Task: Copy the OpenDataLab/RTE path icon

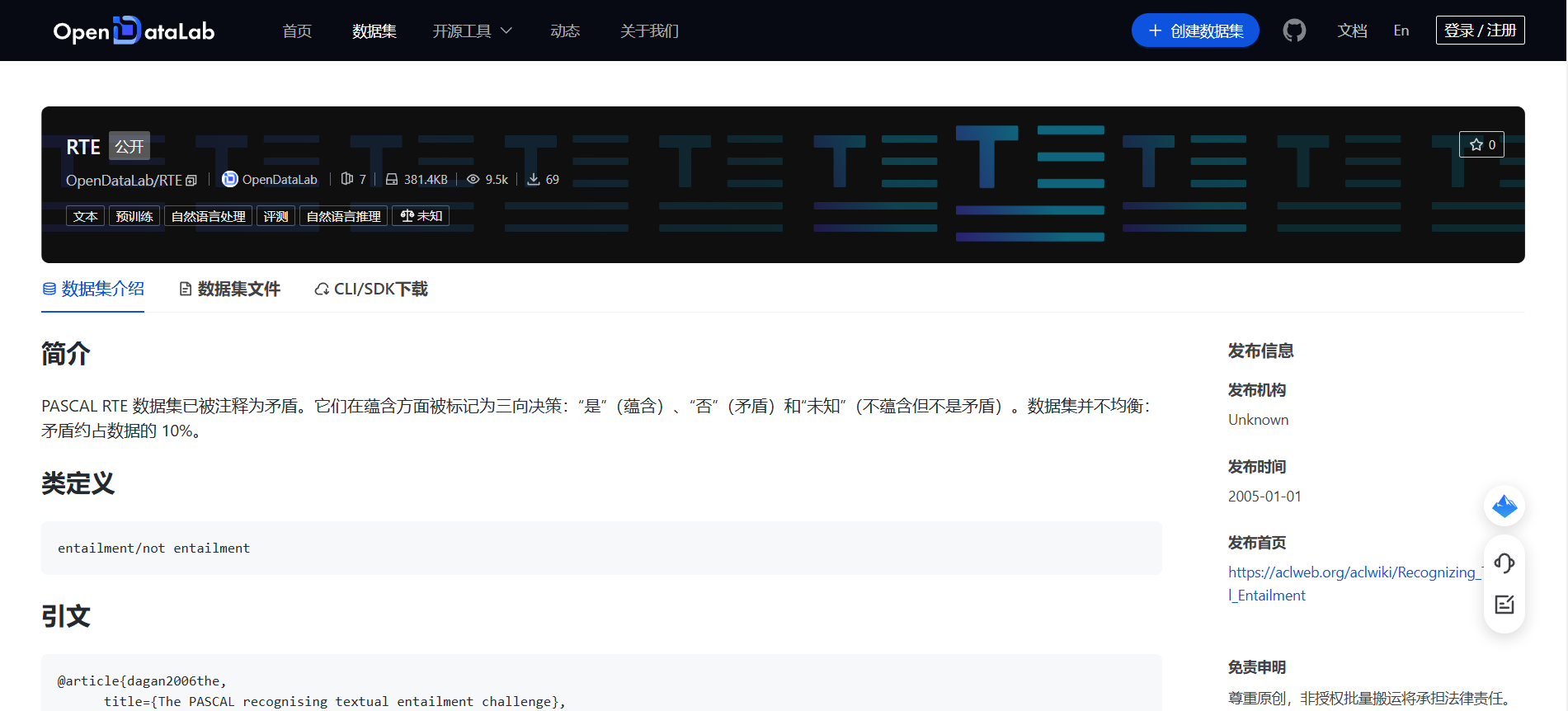Action: 191,180
